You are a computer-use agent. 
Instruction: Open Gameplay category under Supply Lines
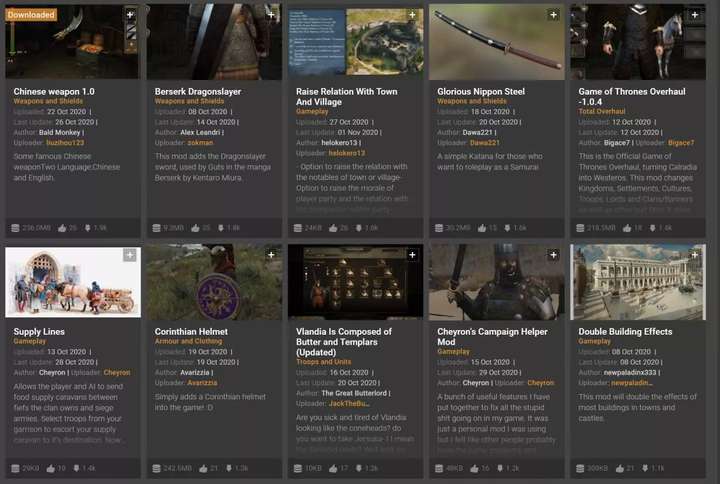tap(29, 341)
